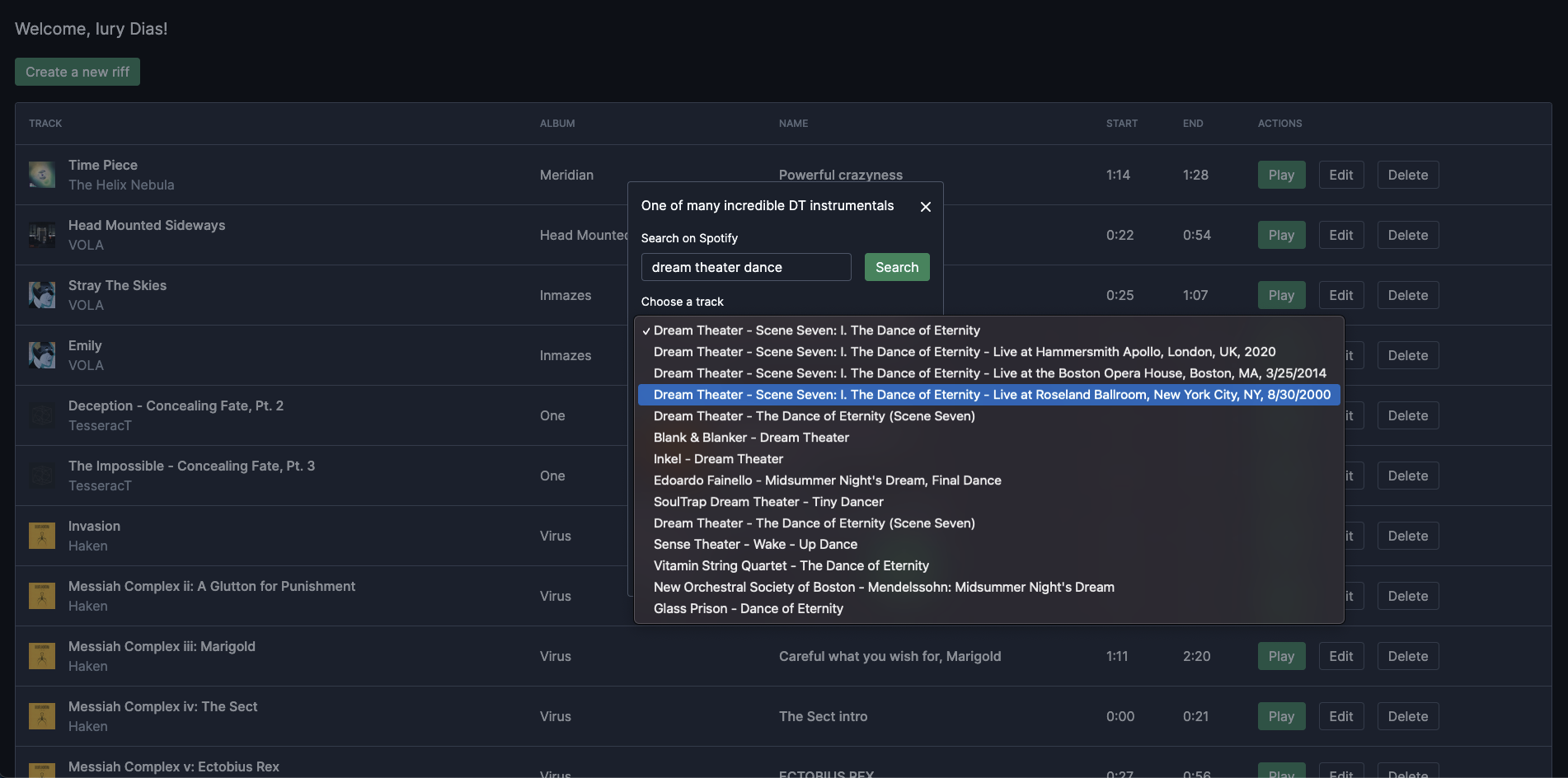
Task: Select 'Inkel - Dream Theater' option
Action: [989, 459]
